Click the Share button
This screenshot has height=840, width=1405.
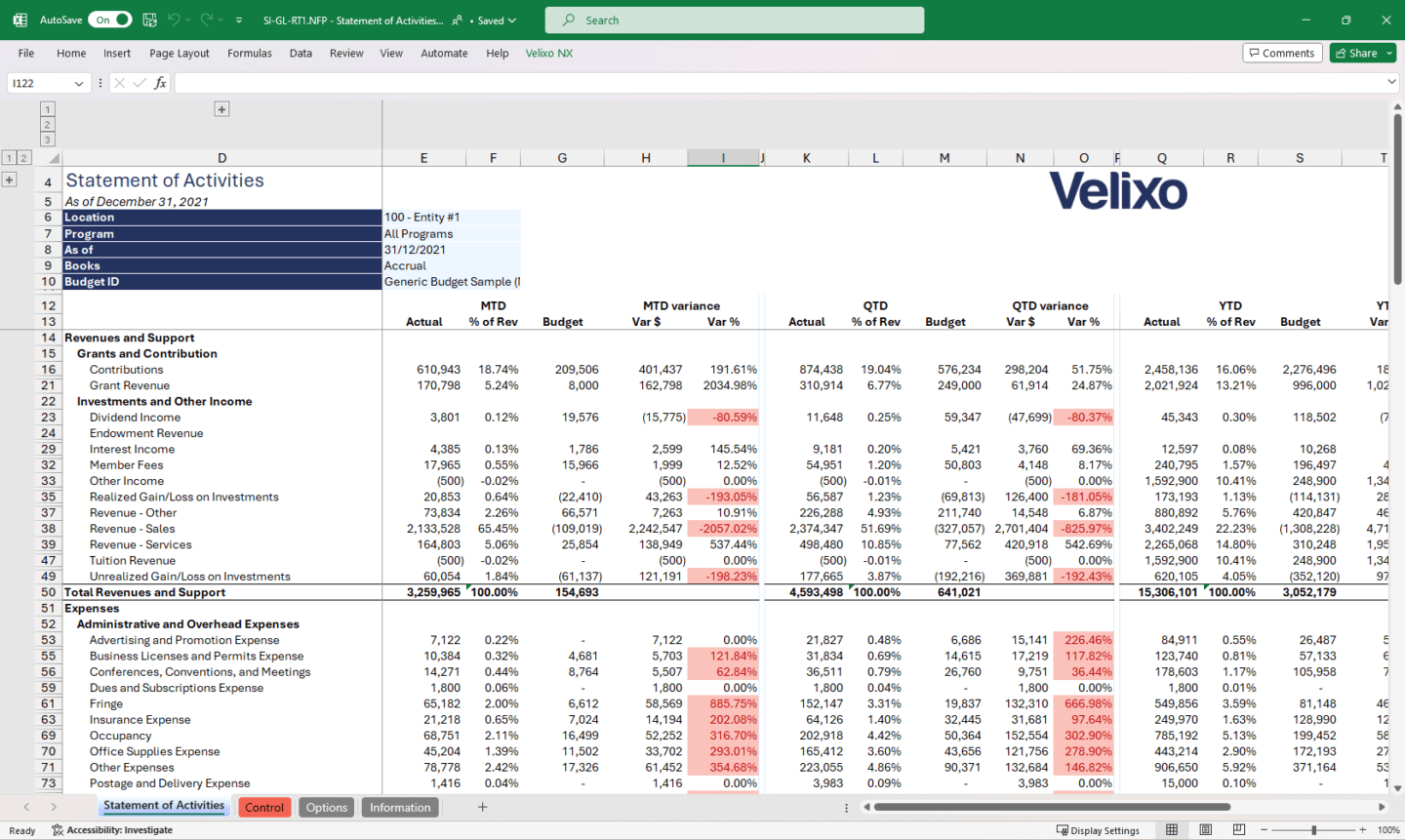(1356, 53)
